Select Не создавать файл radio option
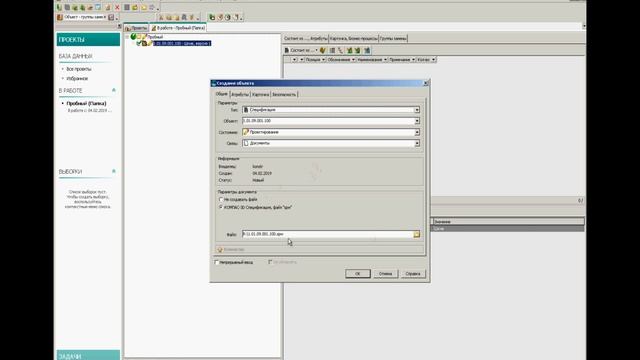Image resolution: width=640 pixels, height=360 pixels. pyautogui.click(x=221, y=200)
